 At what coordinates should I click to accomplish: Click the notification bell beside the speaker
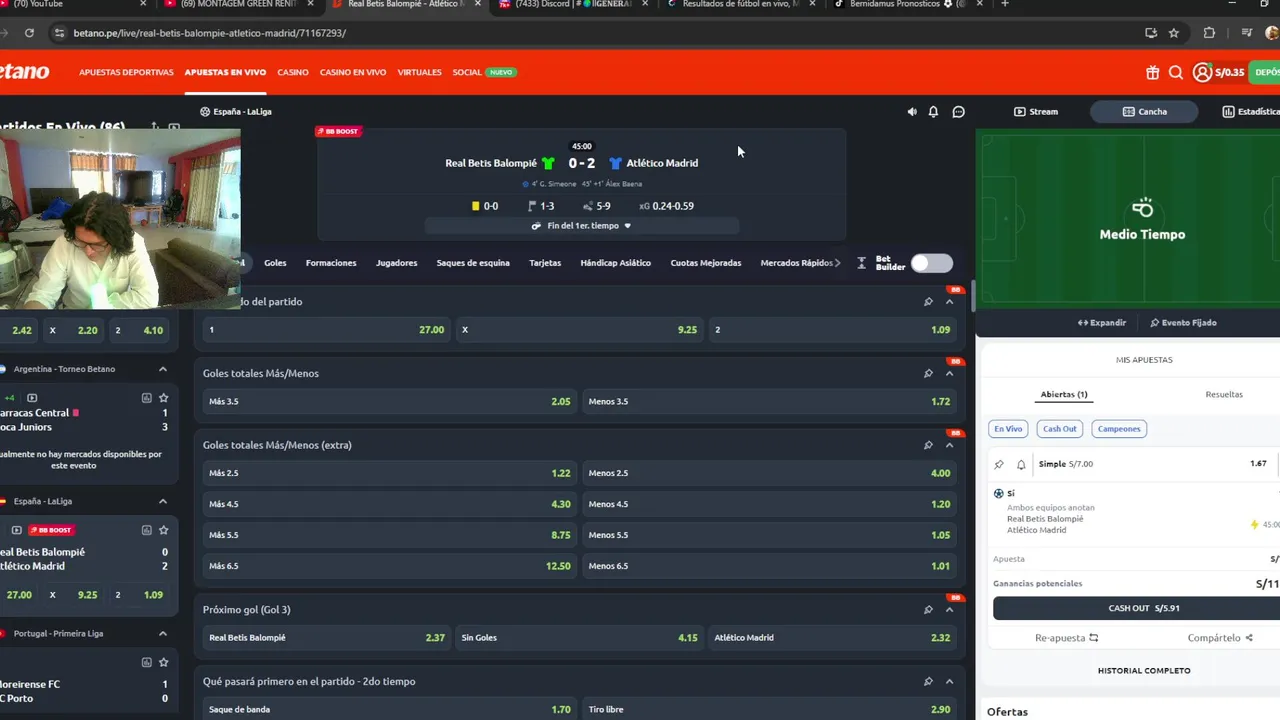coord(933,112)
